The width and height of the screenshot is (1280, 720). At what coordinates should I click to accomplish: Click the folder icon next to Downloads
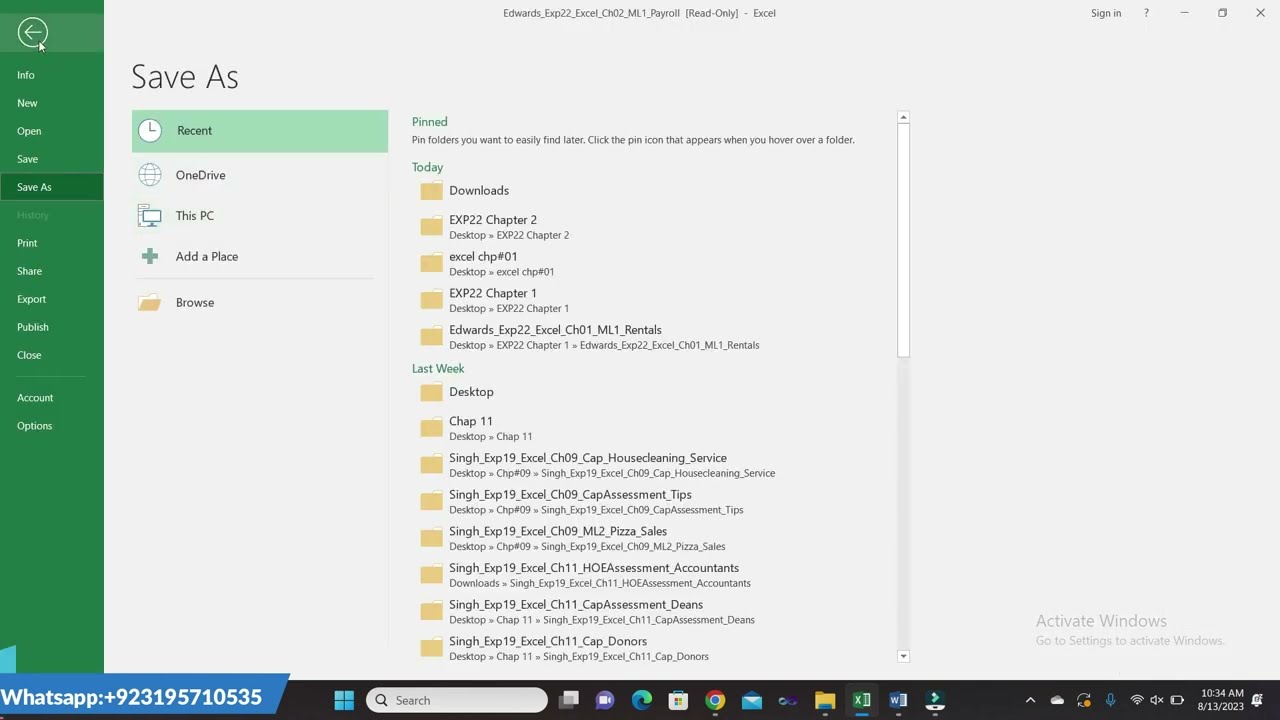(x=431, y=191)
